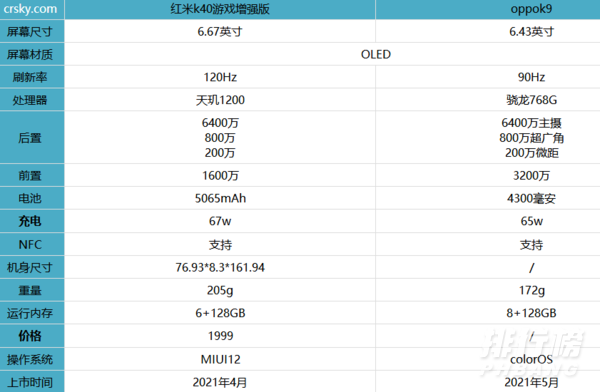Select the 800万超广角 text
Screen dimensions: 600x392
[x=532, y=138]
